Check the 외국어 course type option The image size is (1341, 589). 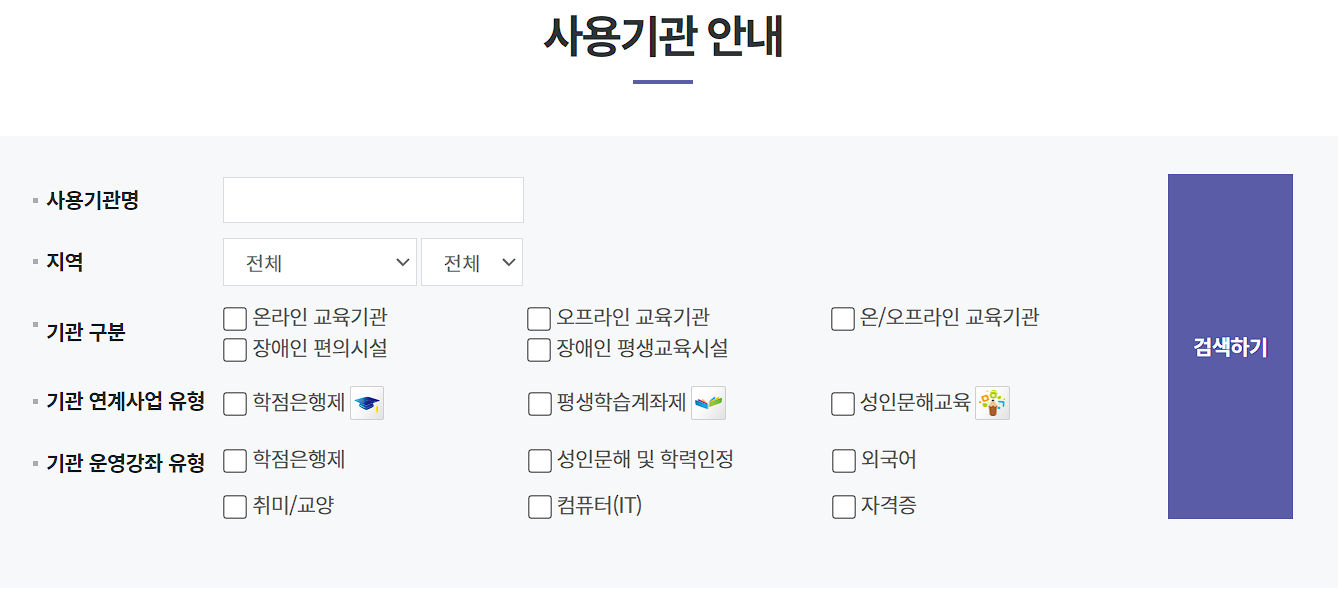[842, 460]
